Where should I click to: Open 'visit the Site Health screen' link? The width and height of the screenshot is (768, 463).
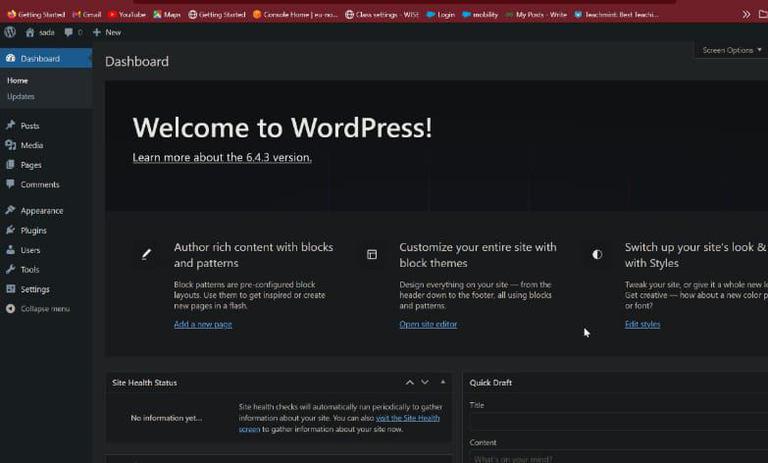pos(408,418)
